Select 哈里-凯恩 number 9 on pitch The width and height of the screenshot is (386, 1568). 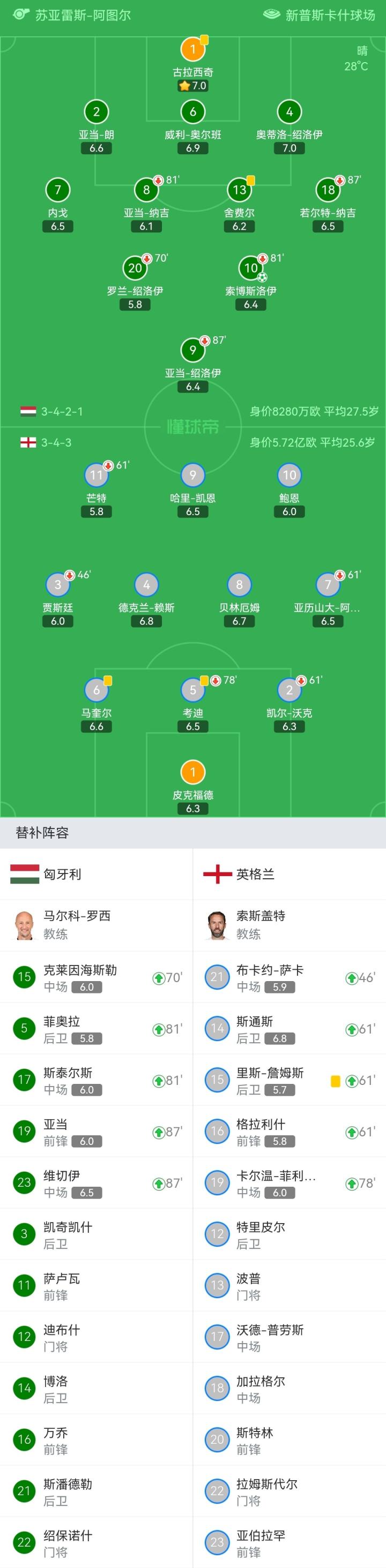(x=192, y=475)
